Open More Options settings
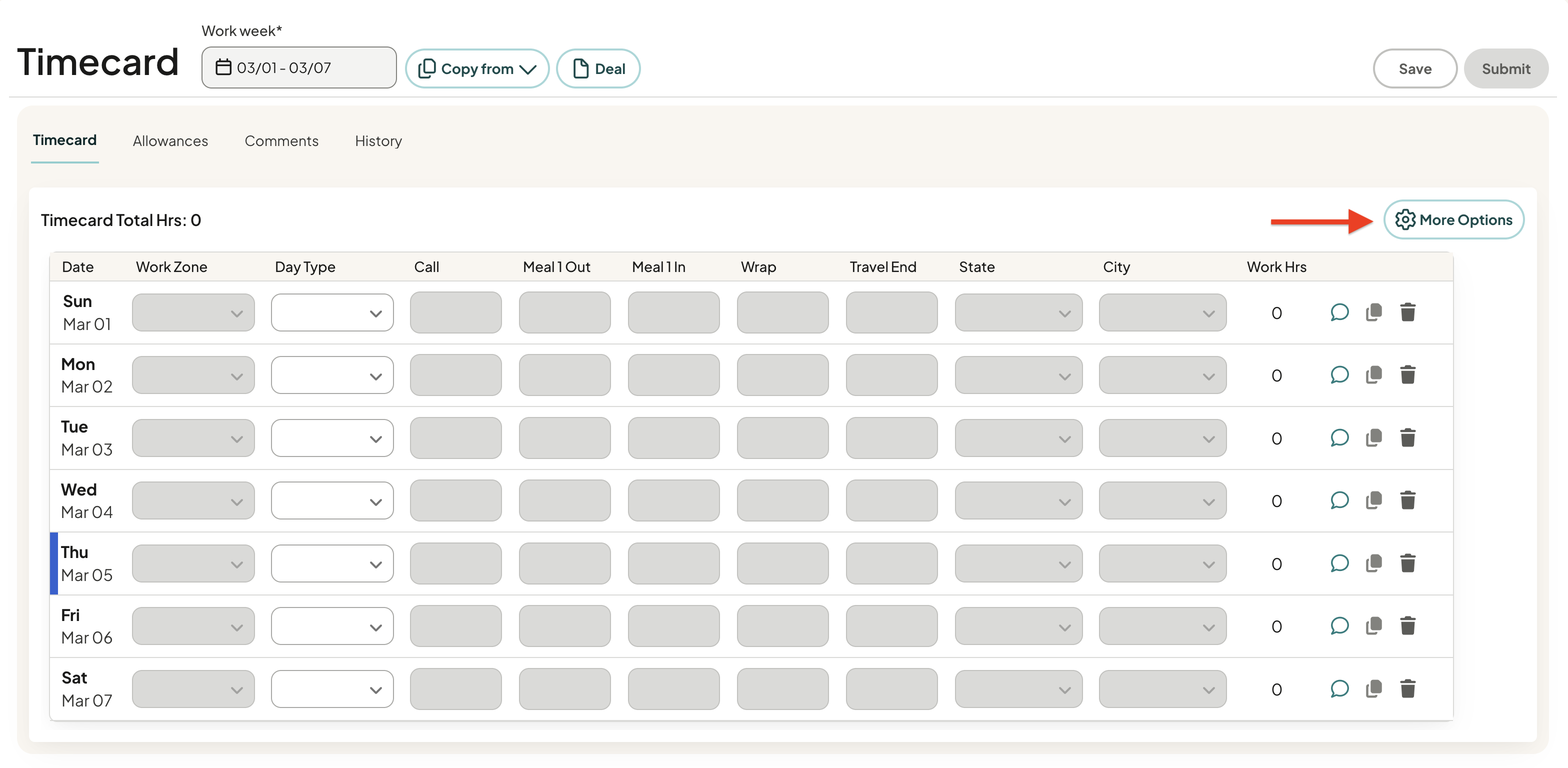Screen dimensions: 1568x768 coord(1453,219)
